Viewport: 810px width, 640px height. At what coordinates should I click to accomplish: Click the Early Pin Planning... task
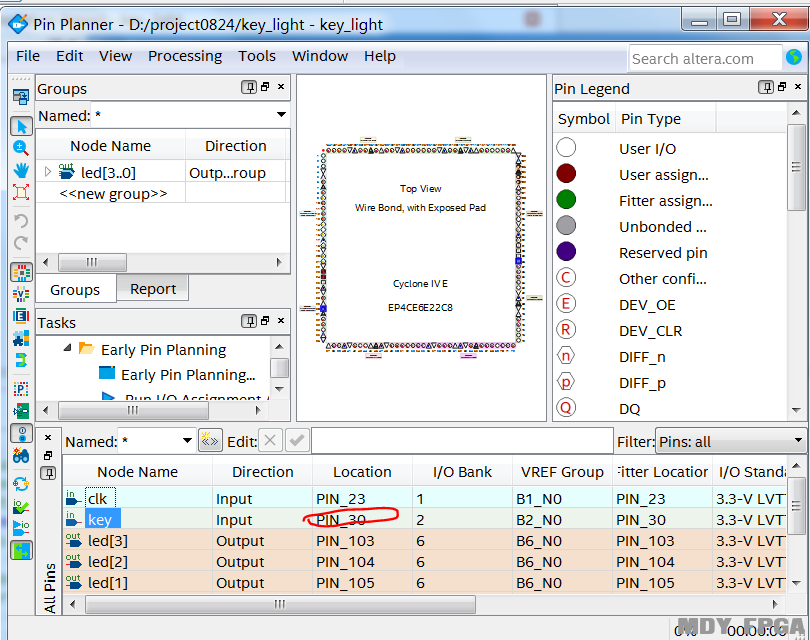pyautogui.click(x=187, y=375)
